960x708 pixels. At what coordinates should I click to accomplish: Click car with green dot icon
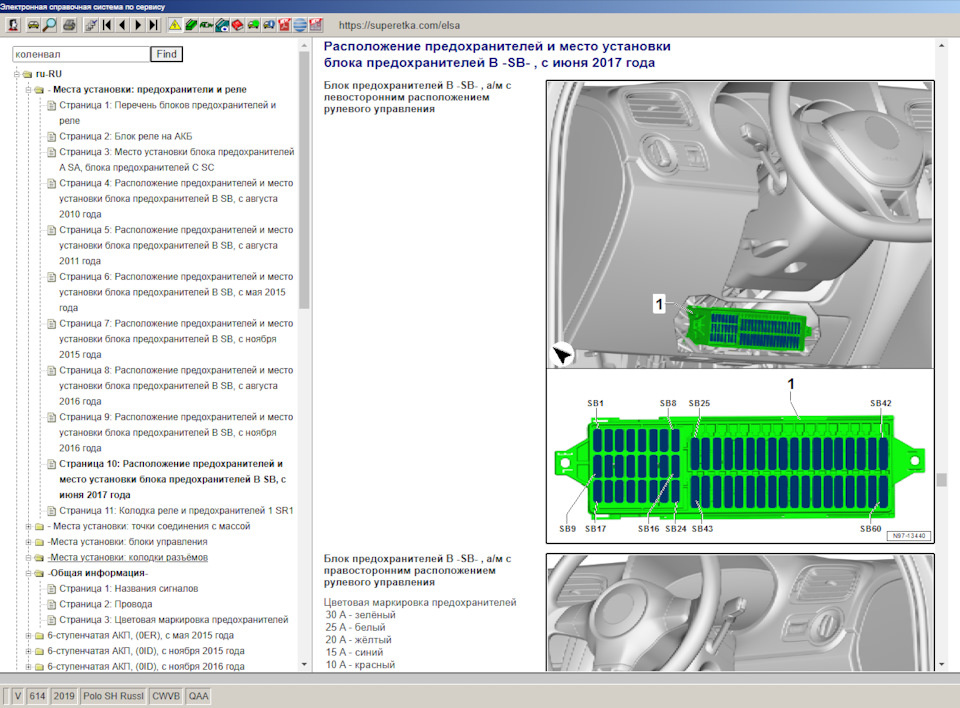click(253, 25)
